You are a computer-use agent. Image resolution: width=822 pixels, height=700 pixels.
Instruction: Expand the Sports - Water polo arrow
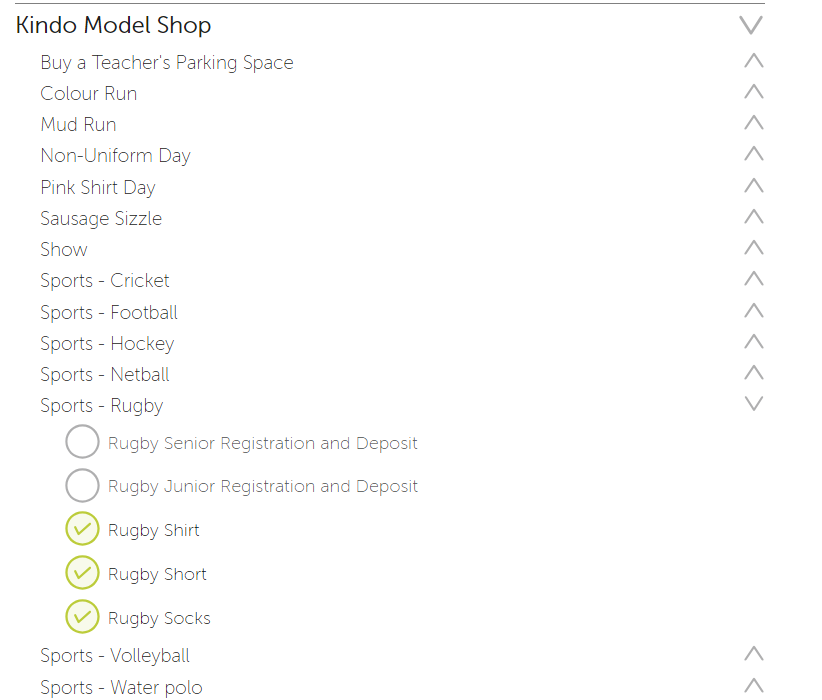pyautogui.click(x=754, y=685)
